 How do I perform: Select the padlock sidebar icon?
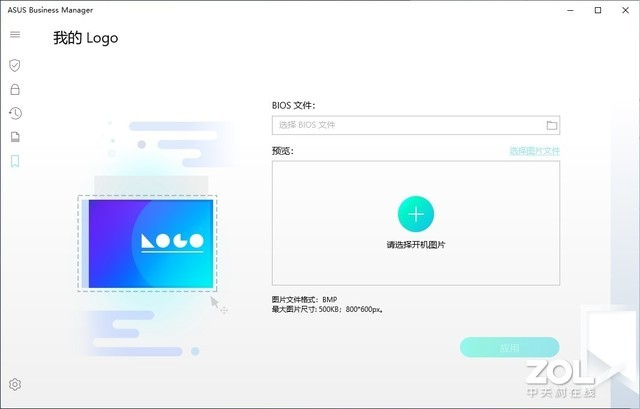(x=15, y=89)
